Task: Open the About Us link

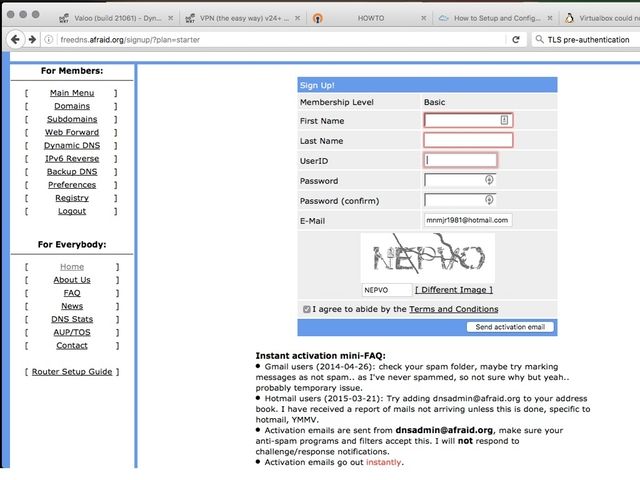Action: 72,280
